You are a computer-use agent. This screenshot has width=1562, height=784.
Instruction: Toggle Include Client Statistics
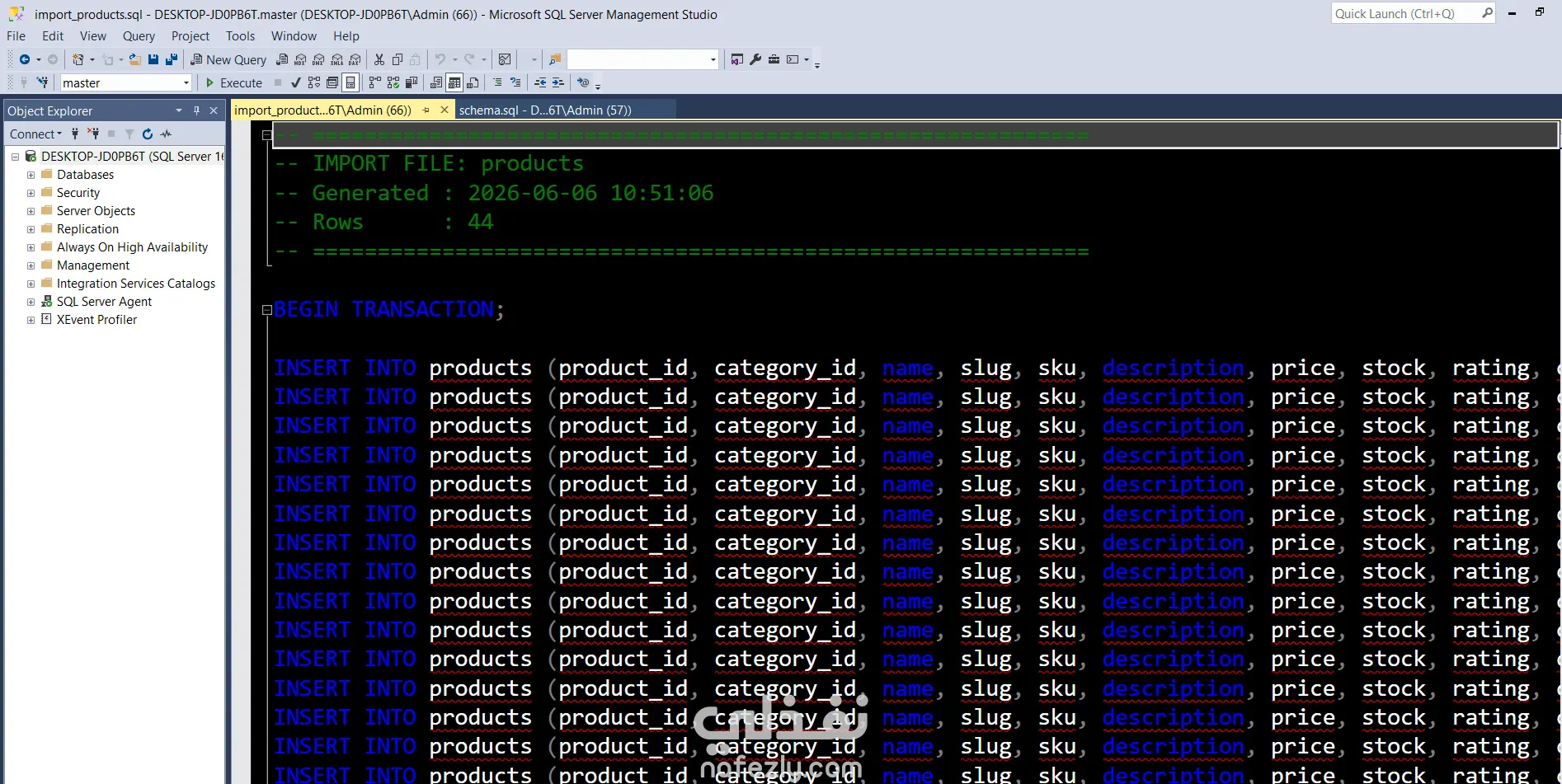coord(412,82)
